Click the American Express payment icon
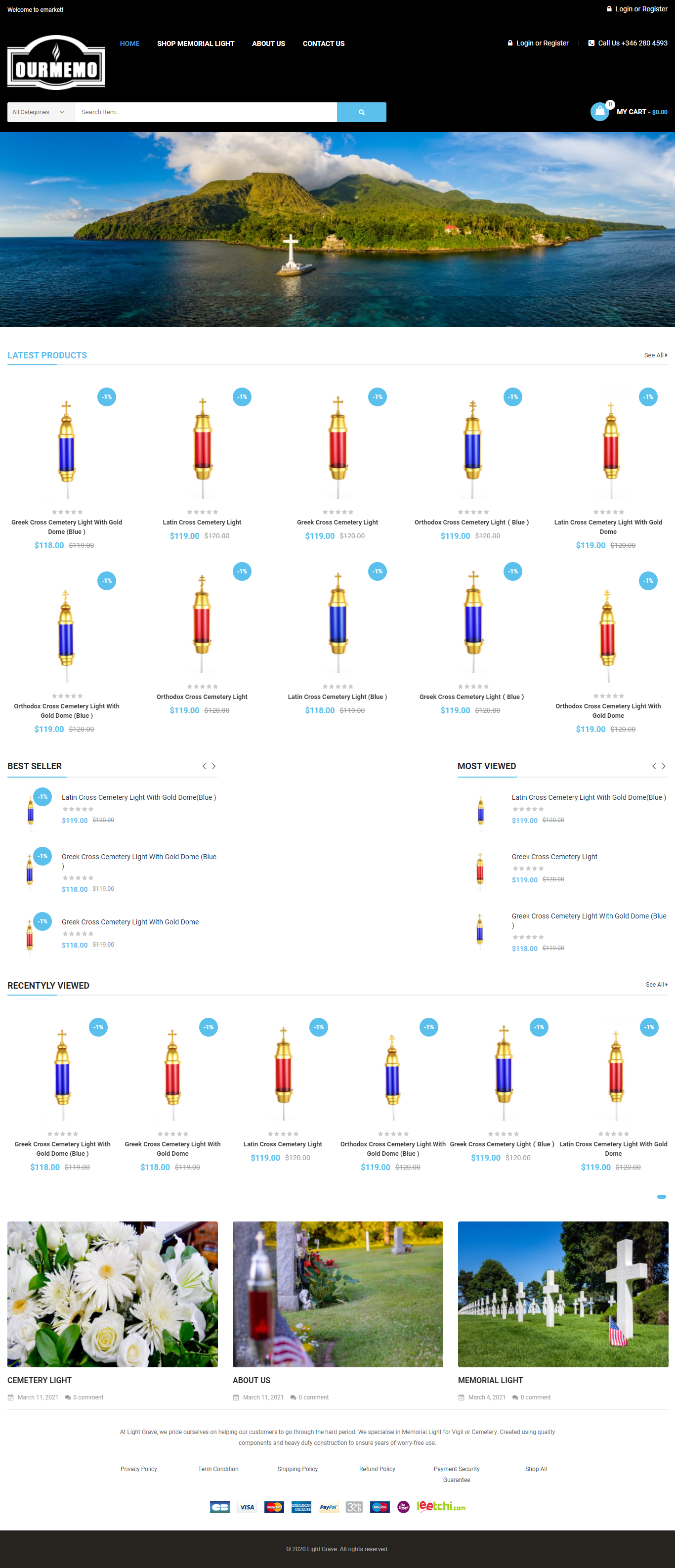 (301, 1507)
